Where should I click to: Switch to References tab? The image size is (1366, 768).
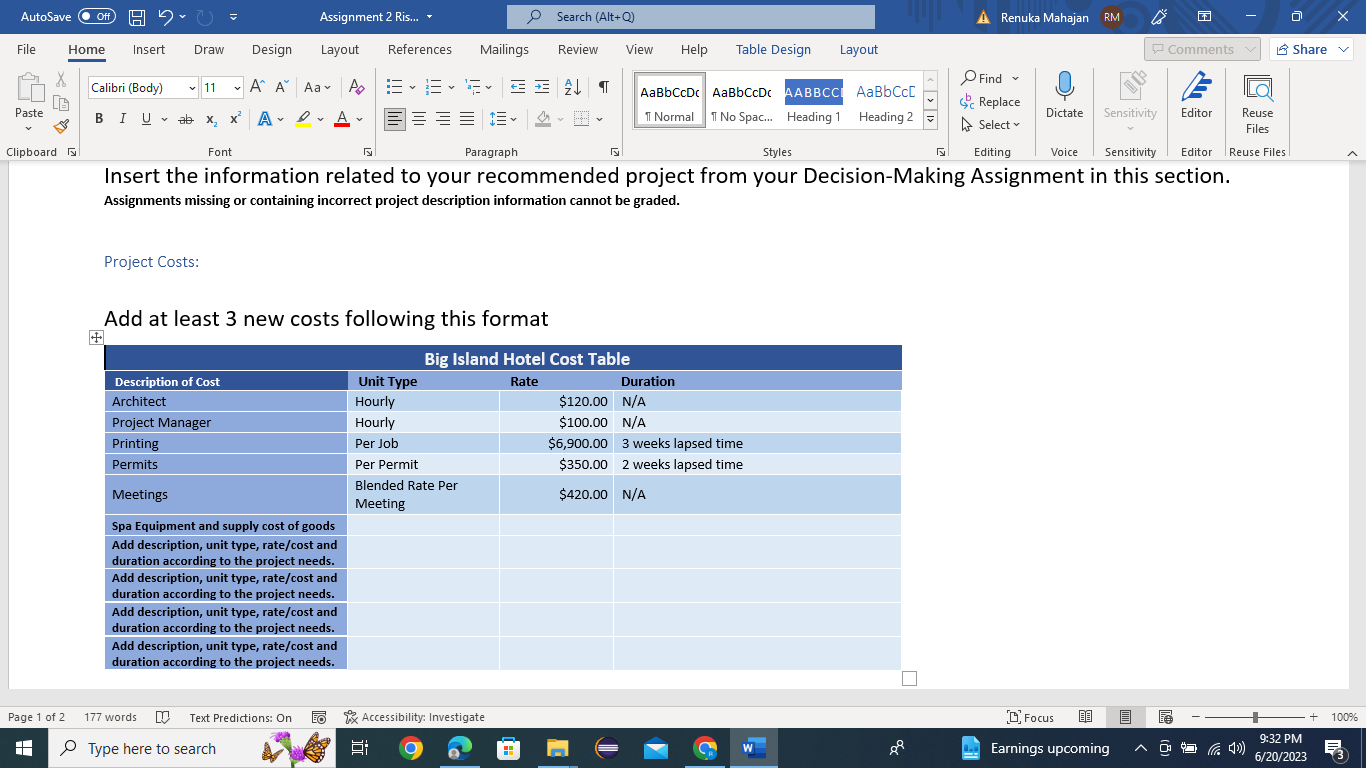point(420,49)
